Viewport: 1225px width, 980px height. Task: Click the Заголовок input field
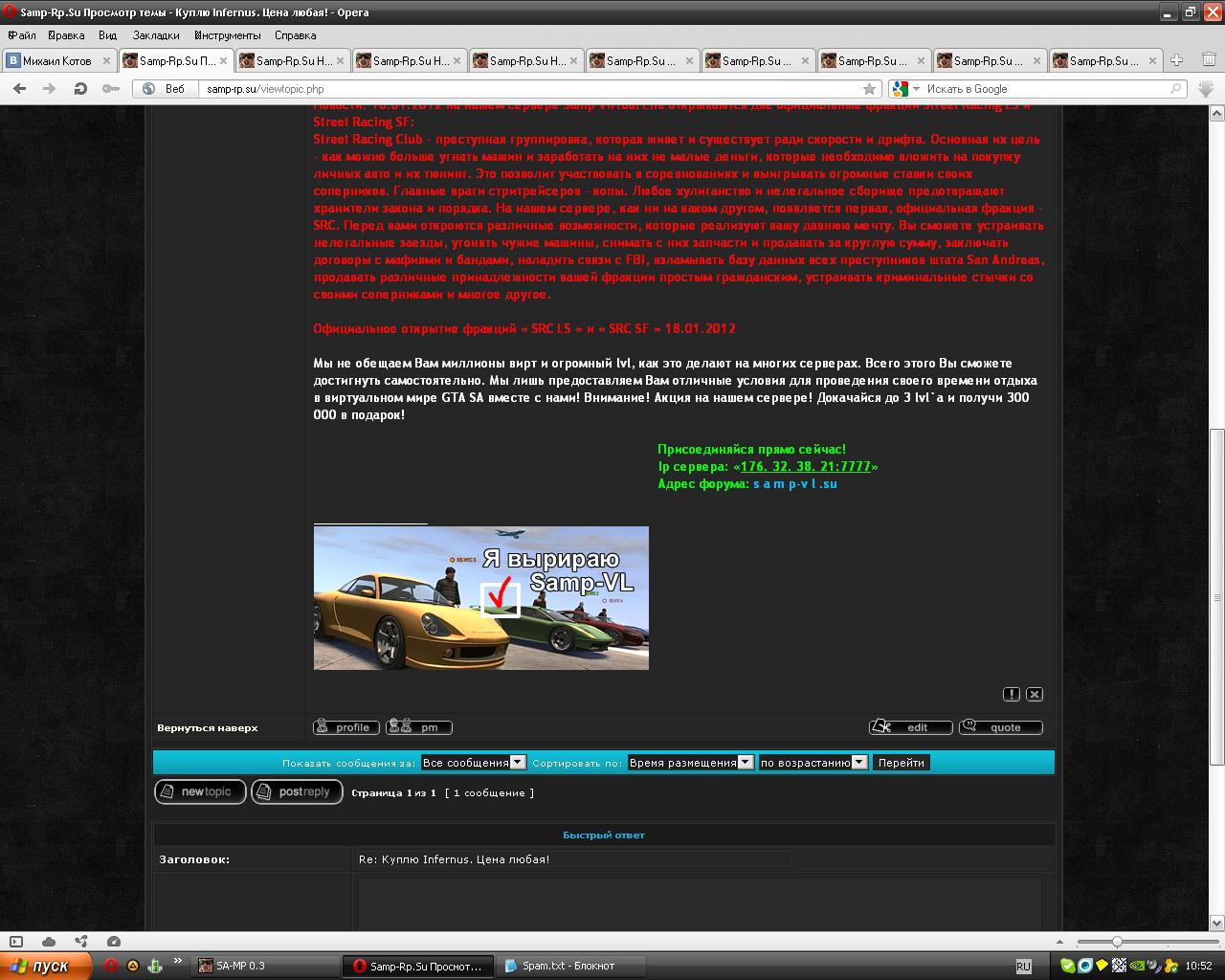tap(574, 859)
